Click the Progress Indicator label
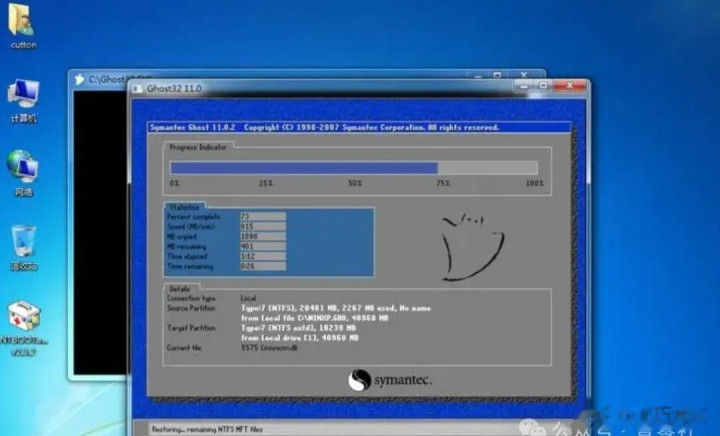720x436 pixels. point(198,147)
